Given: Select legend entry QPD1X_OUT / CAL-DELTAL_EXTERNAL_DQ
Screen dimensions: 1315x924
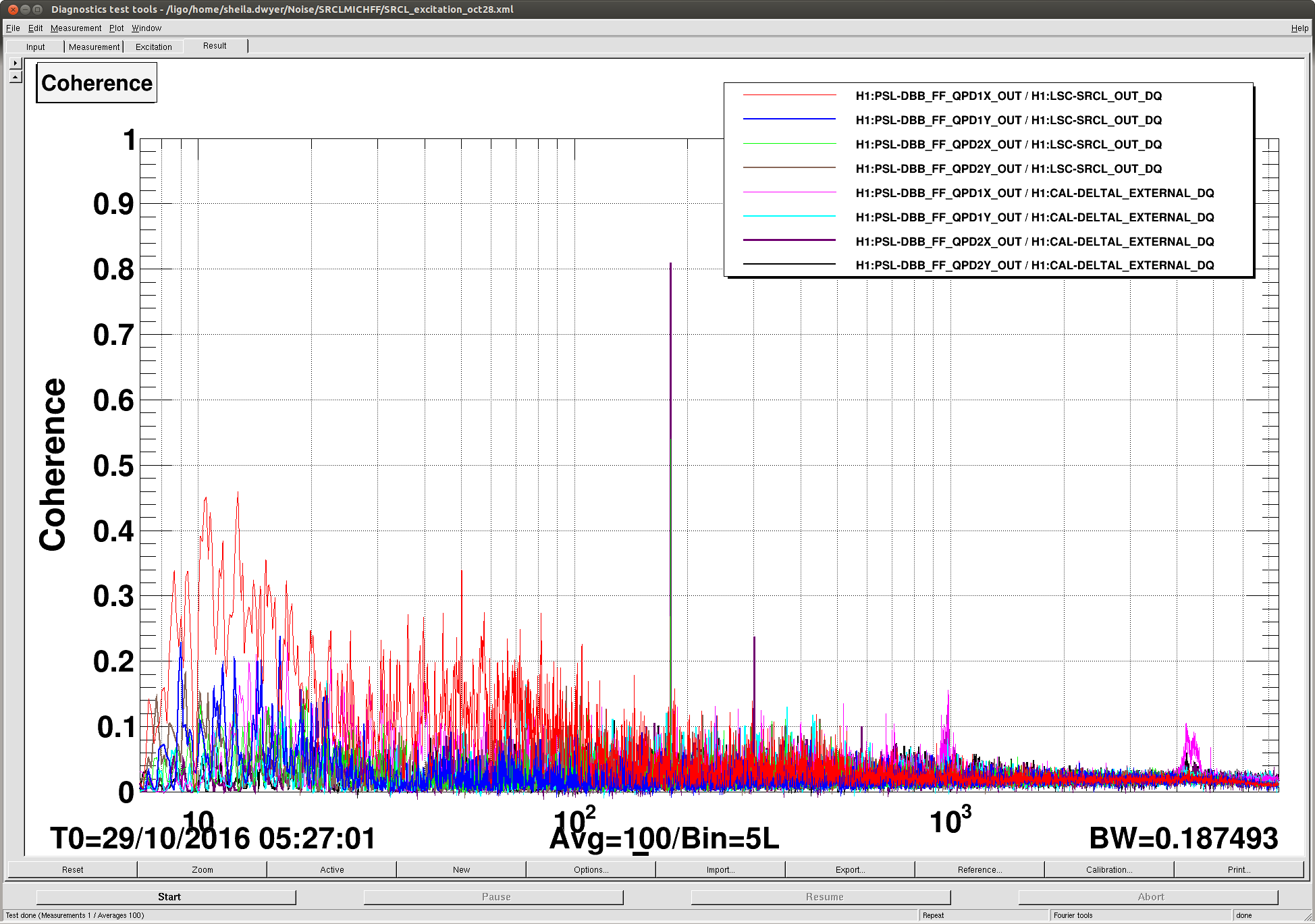Looking at the screenshot, I should coord(1035,193).
